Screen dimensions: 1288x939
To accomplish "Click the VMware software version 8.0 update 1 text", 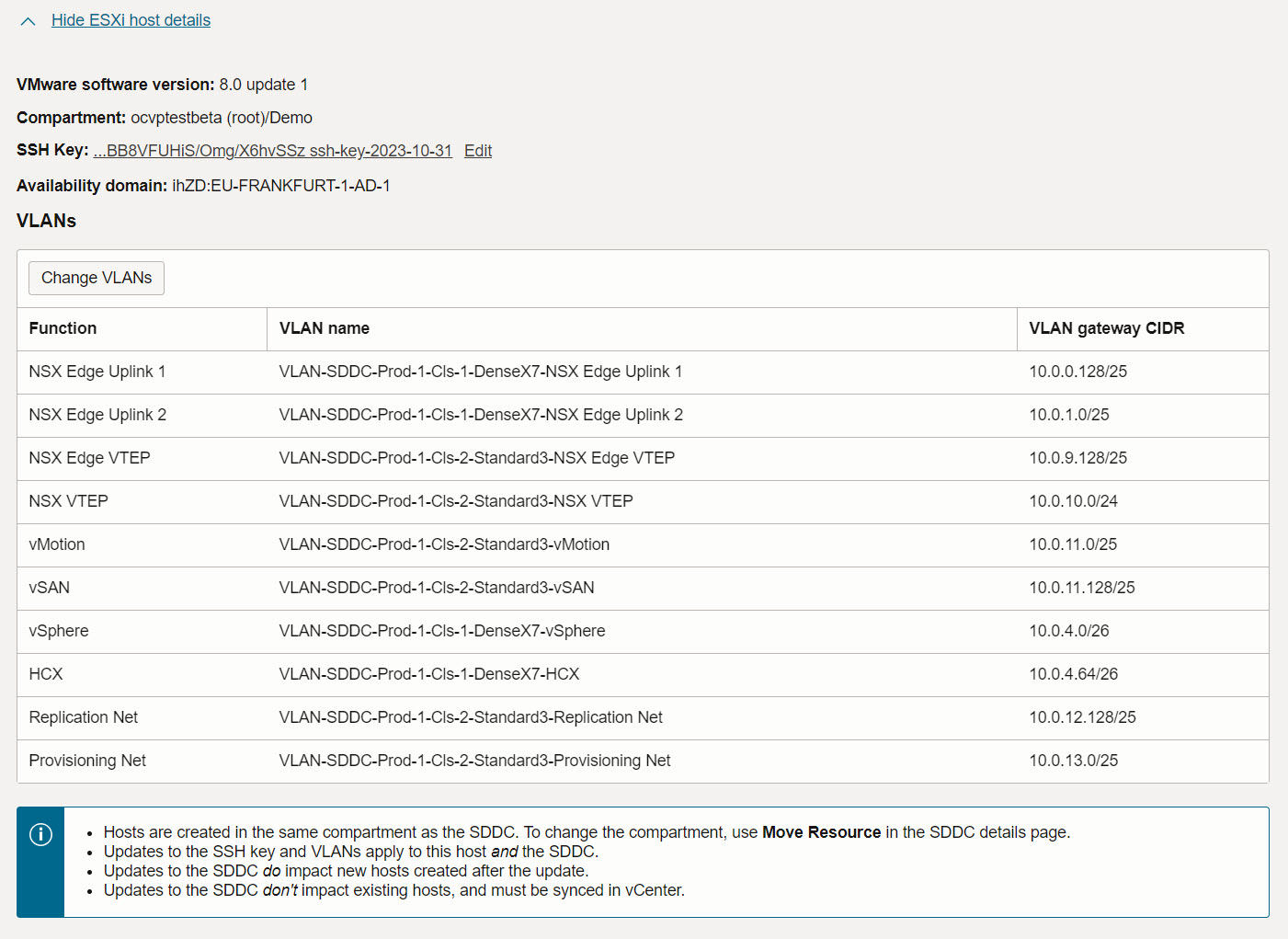I will [x=163, y=85].
